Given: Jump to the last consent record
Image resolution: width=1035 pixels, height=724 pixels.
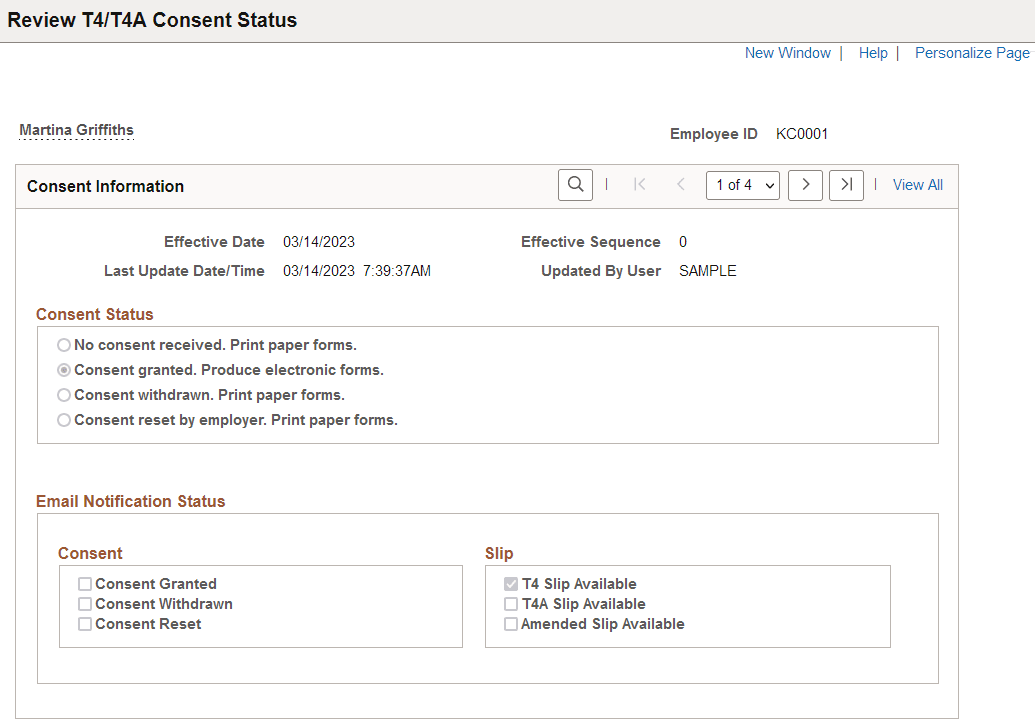Looking at the screenshot, I should coord(846,185).
